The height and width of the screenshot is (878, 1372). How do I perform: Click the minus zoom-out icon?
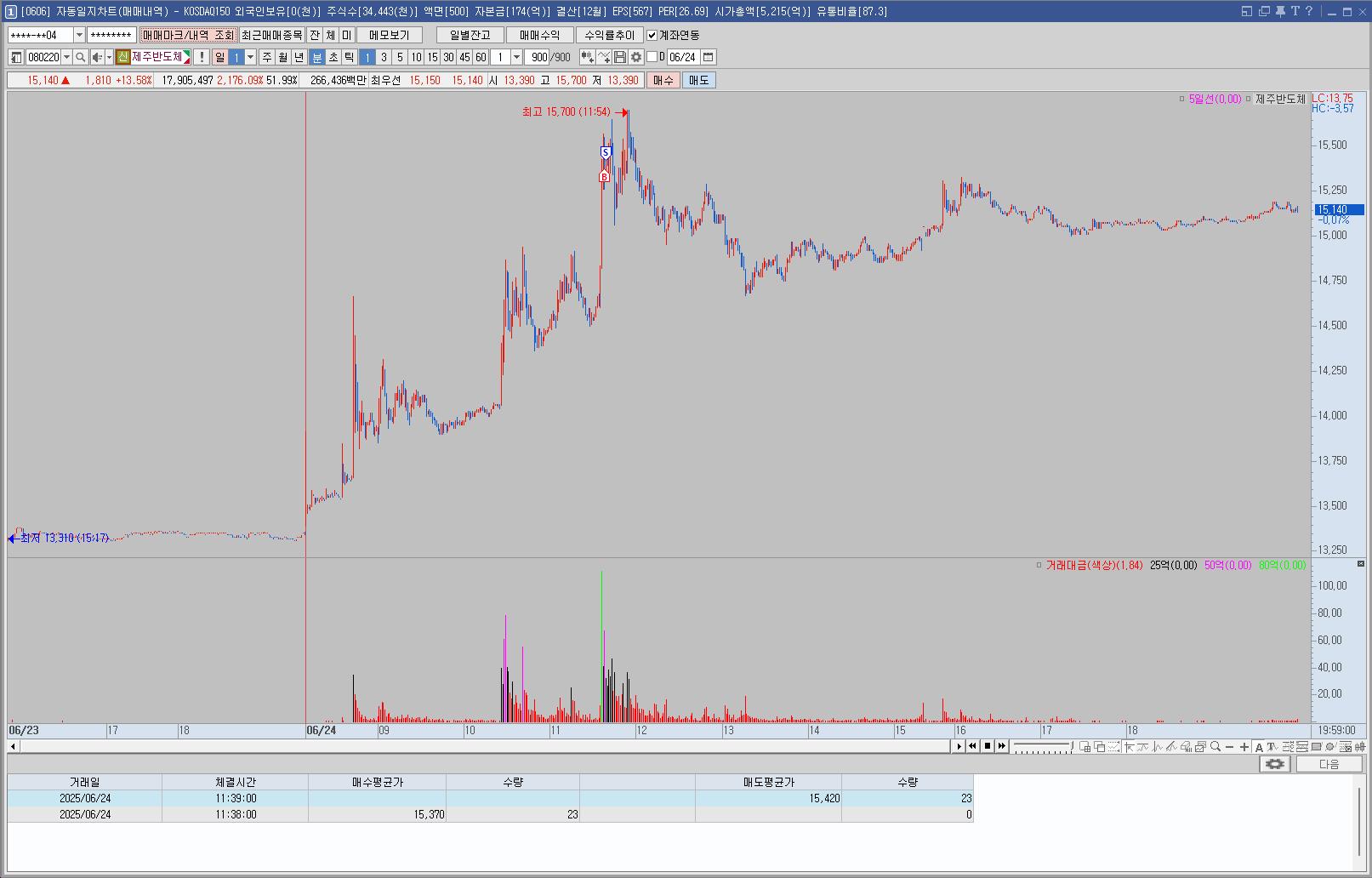[1230, 746]
